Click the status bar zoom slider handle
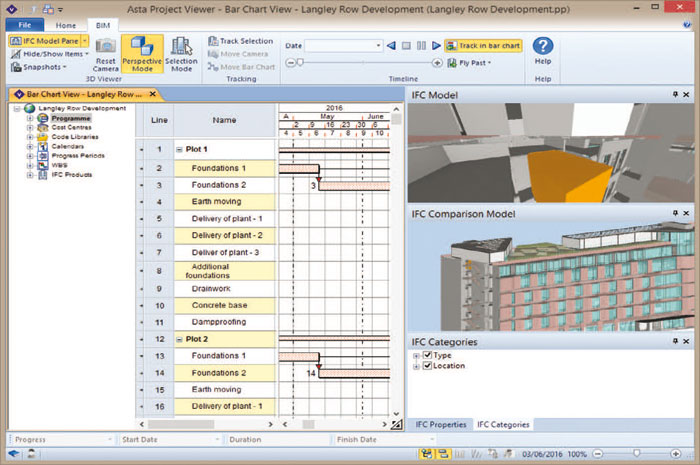 pyautogui.click(x=637, y=454)
